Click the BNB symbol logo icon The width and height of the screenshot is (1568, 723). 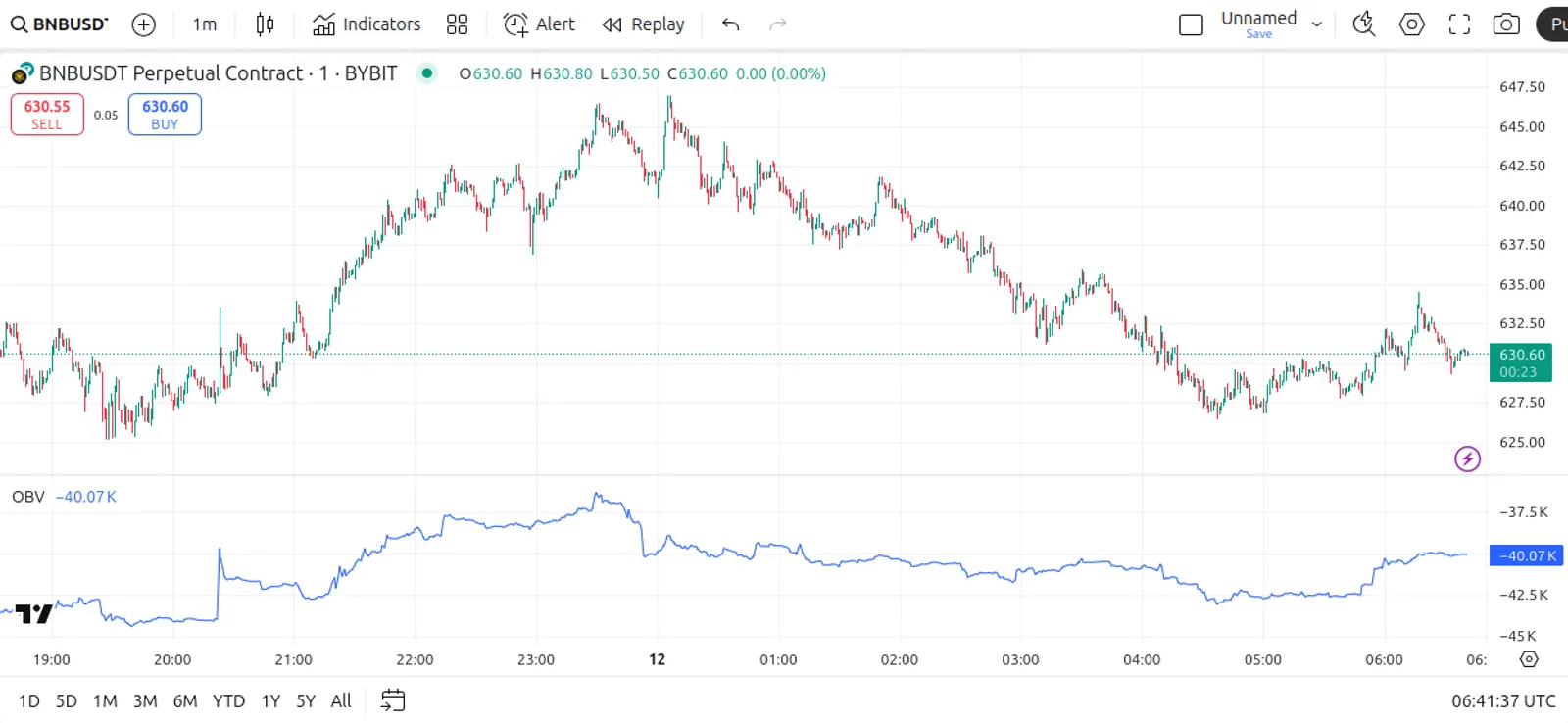point(23,73)
